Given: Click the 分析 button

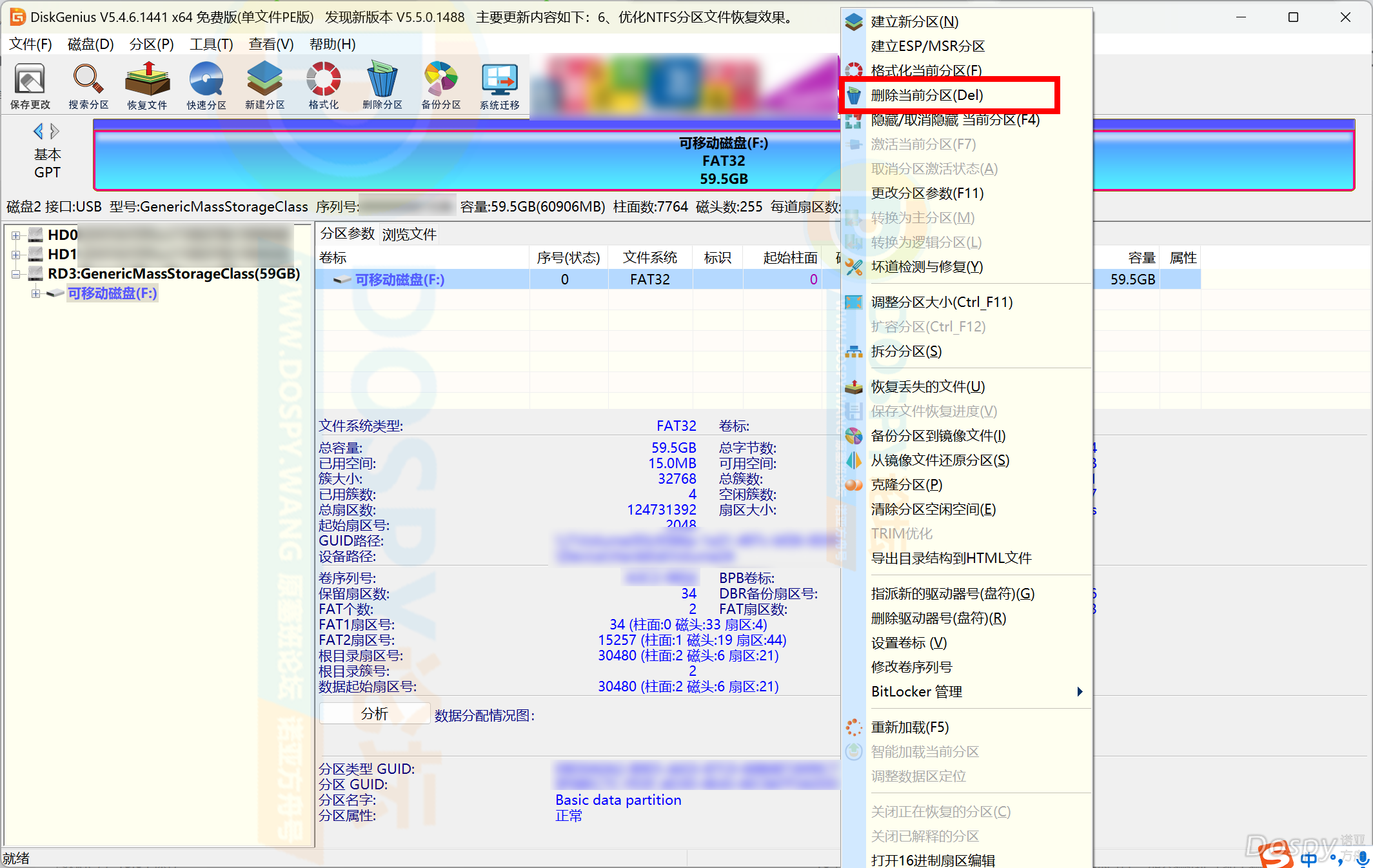Looking at the screenshot, I should click(x=375, y=714).
